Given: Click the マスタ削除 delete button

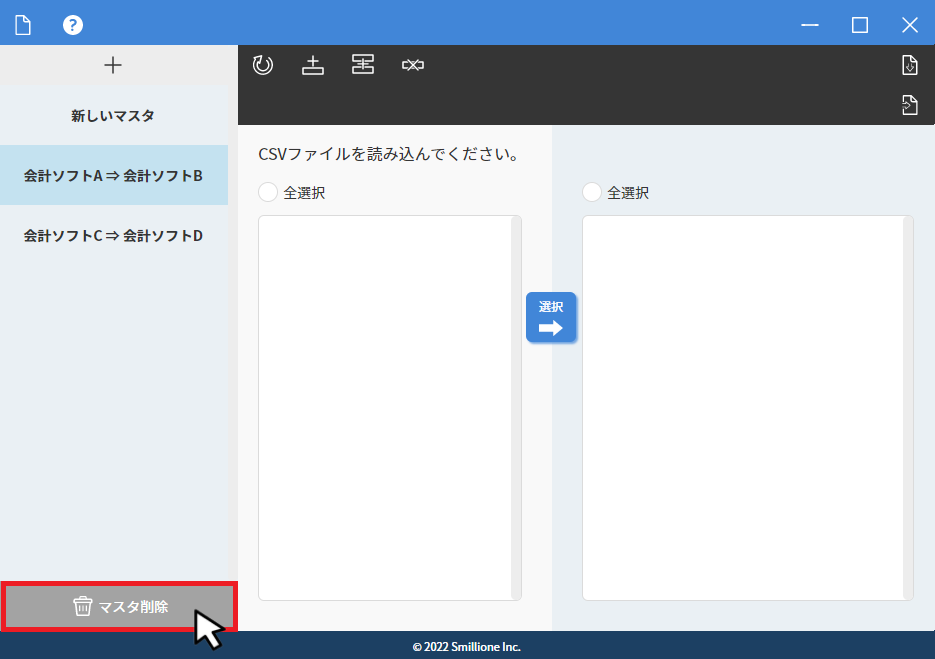Looking at the screenshot, I should (120, 606).
